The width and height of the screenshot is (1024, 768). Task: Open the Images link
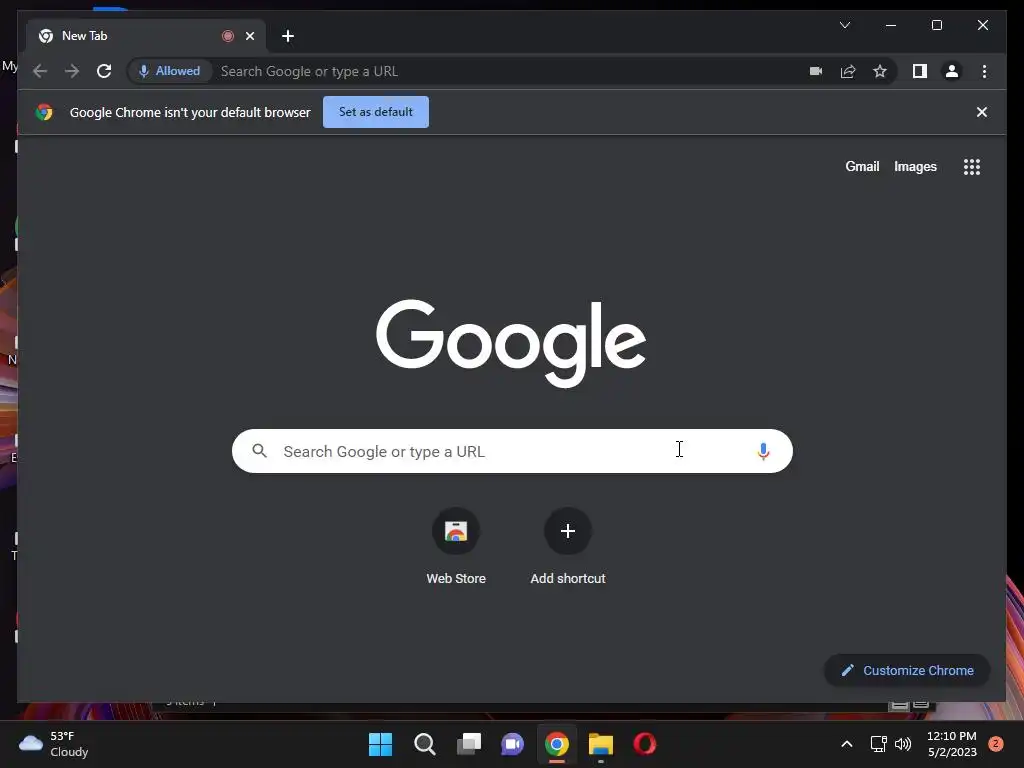coord(915,167)
